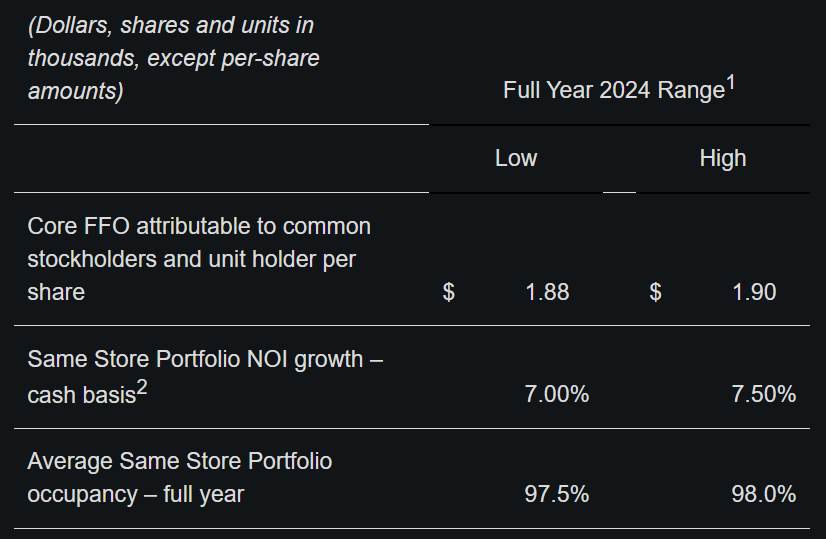Image resolution: width=826 pixels, height=539 pixels.
Task: Select the 98.0% high occupancy value
Action: pyautogui.click(x=764, y=494)
